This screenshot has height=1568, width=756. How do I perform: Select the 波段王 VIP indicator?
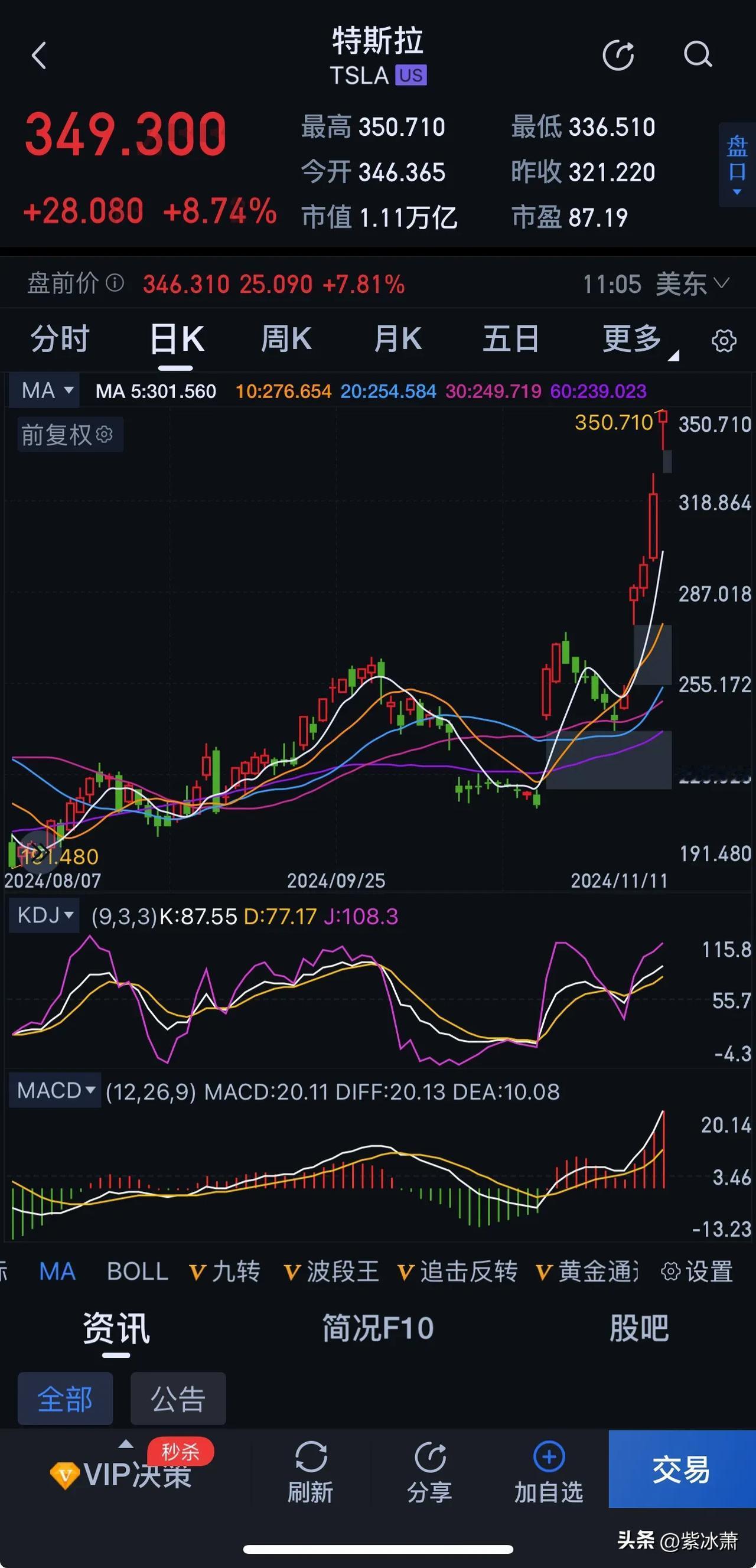pyautogui.click(x=332, y=1272)
